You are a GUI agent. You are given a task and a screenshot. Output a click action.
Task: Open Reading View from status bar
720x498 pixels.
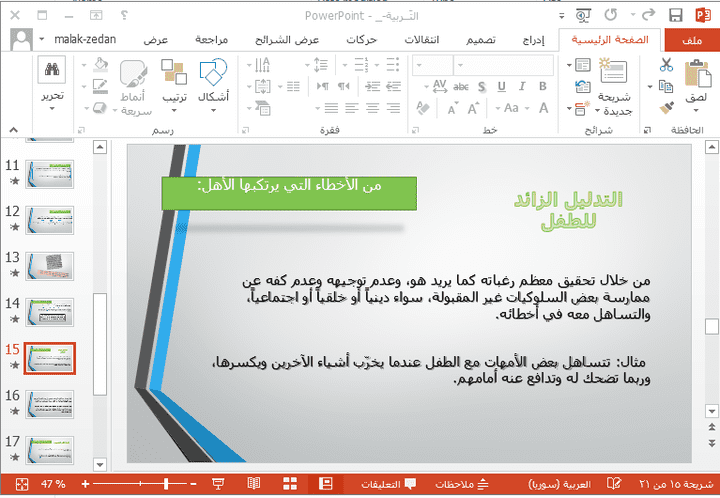pyautogui.click(x=254, y=484)
